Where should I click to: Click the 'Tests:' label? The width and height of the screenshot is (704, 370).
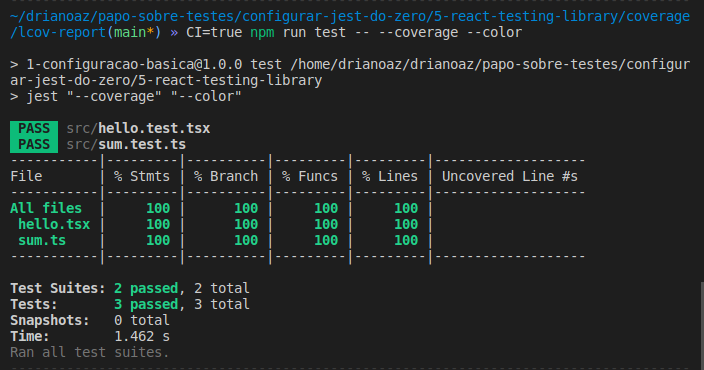(34, 304)
